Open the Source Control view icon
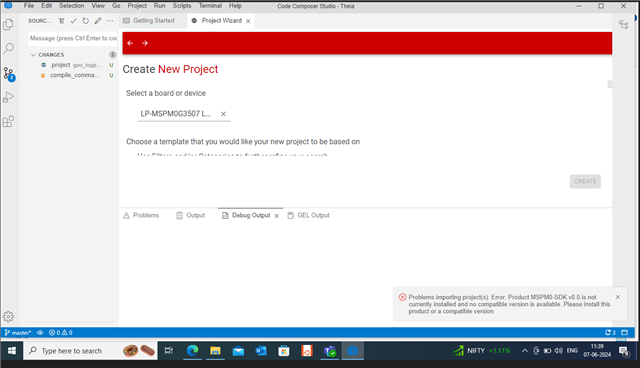This screenshot has width=640, height=368. pos(9,73)
